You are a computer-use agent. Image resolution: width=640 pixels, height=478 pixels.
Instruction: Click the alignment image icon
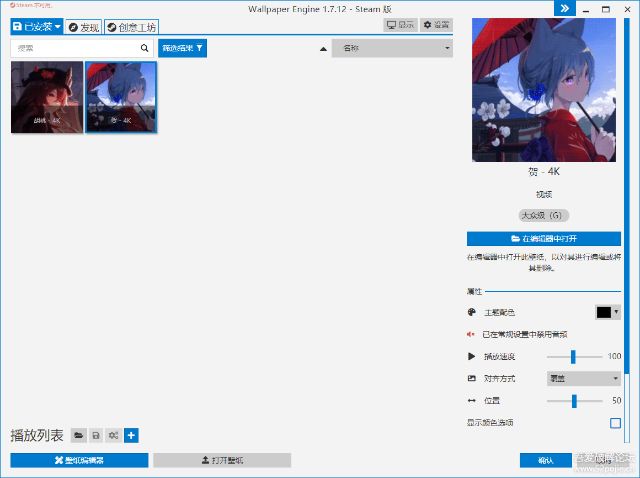(471, 378)
